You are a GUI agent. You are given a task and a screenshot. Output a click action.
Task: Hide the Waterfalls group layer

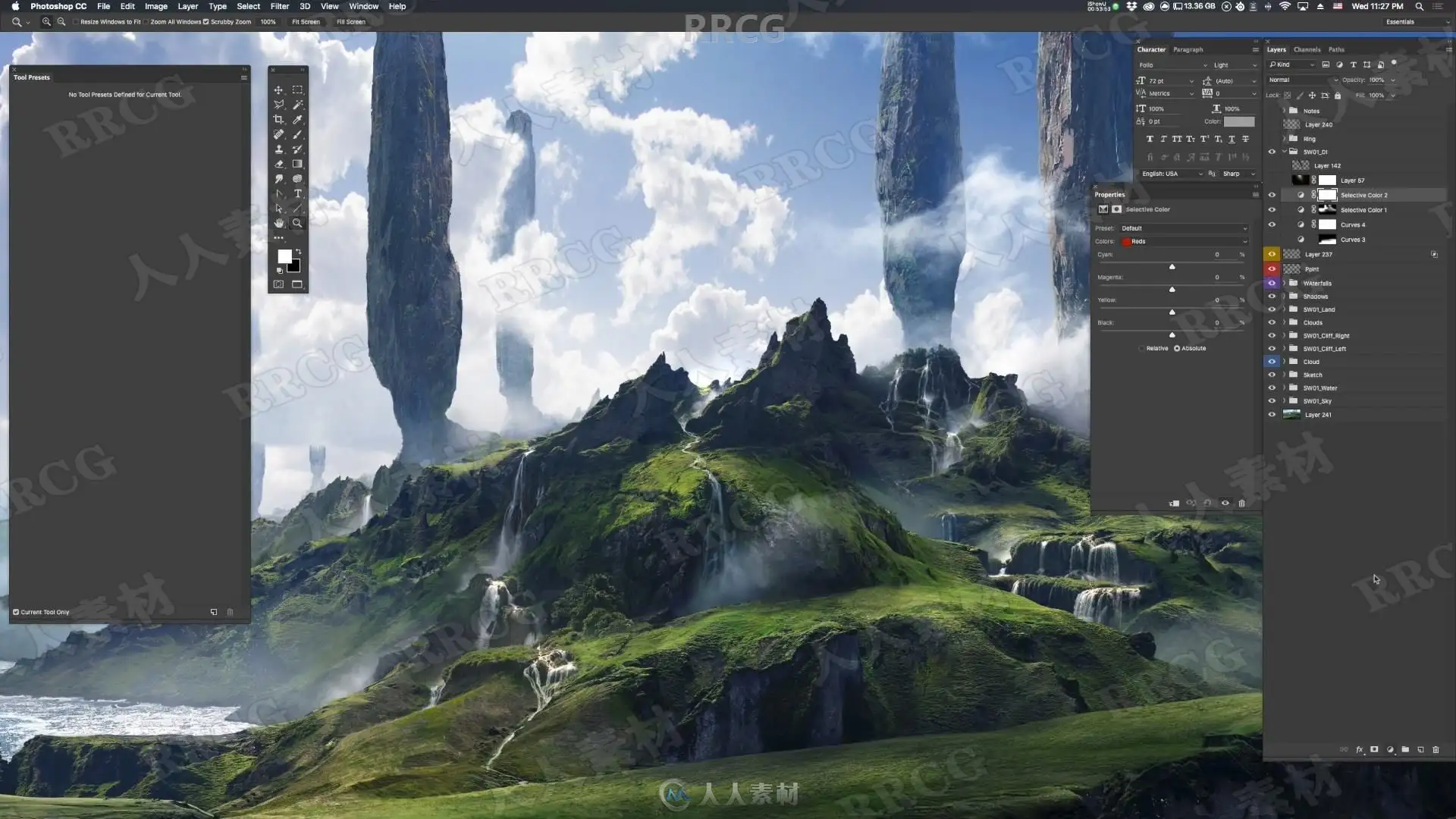pyautogui.click(x=1272, y=283)
